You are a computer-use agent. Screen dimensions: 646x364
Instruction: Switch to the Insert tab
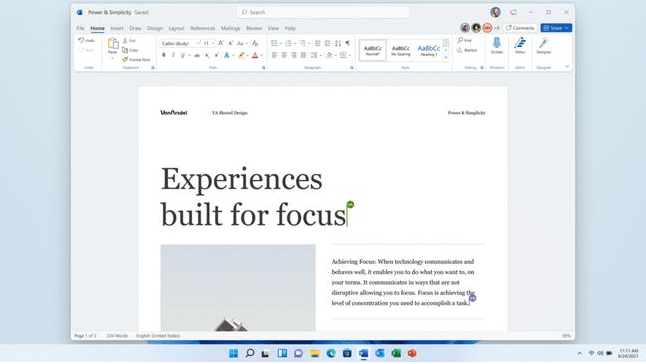click(x=117, y=28)
